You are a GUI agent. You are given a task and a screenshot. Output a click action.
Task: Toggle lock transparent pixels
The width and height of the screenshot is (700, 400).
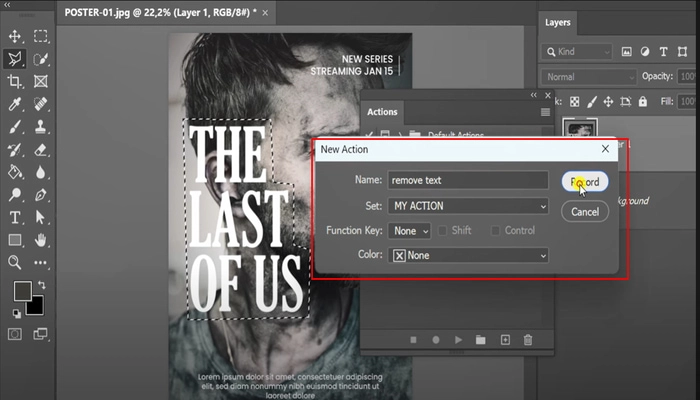point(575,102)
